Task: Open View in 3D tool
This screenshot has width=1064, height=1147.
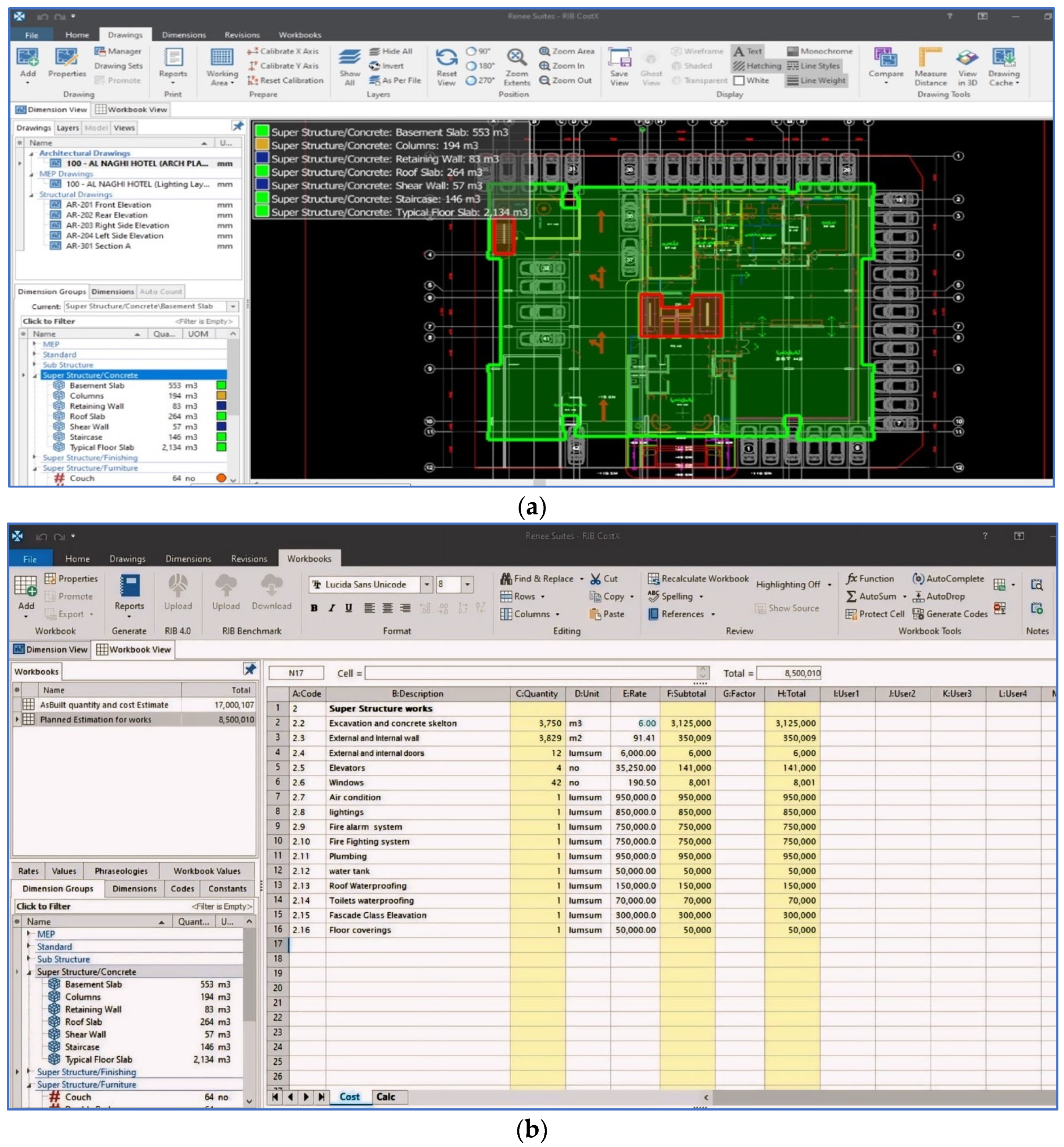Action: [967, 58]
